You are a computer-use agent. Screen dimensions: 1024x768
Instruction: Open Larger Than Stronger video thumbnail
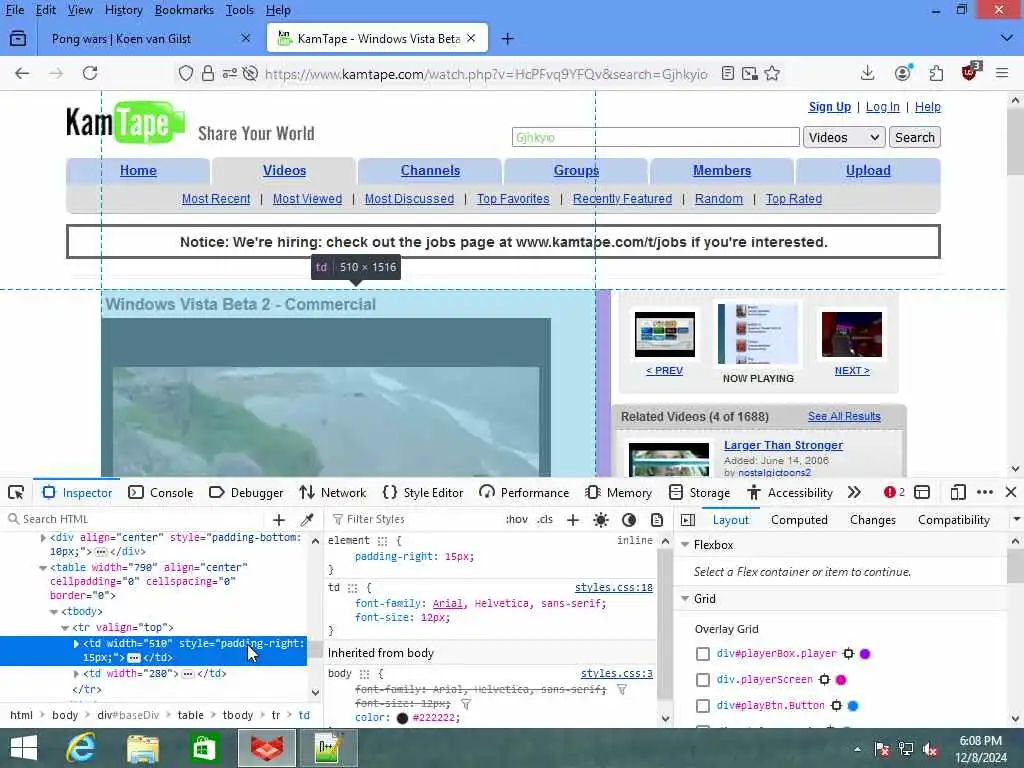pos(668,460)
